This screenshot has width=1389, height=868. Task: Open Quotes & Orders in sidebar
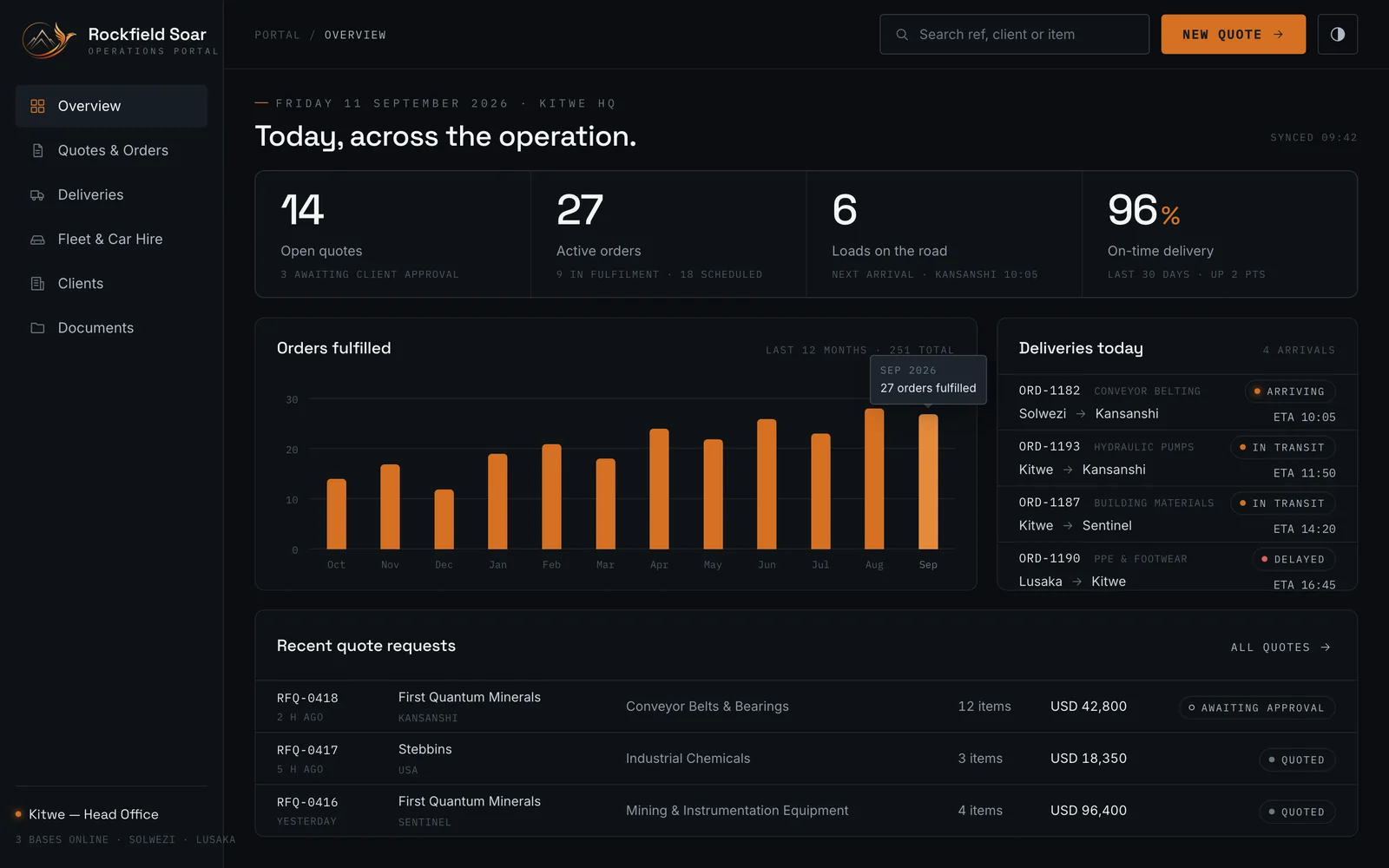pos(111,150)
